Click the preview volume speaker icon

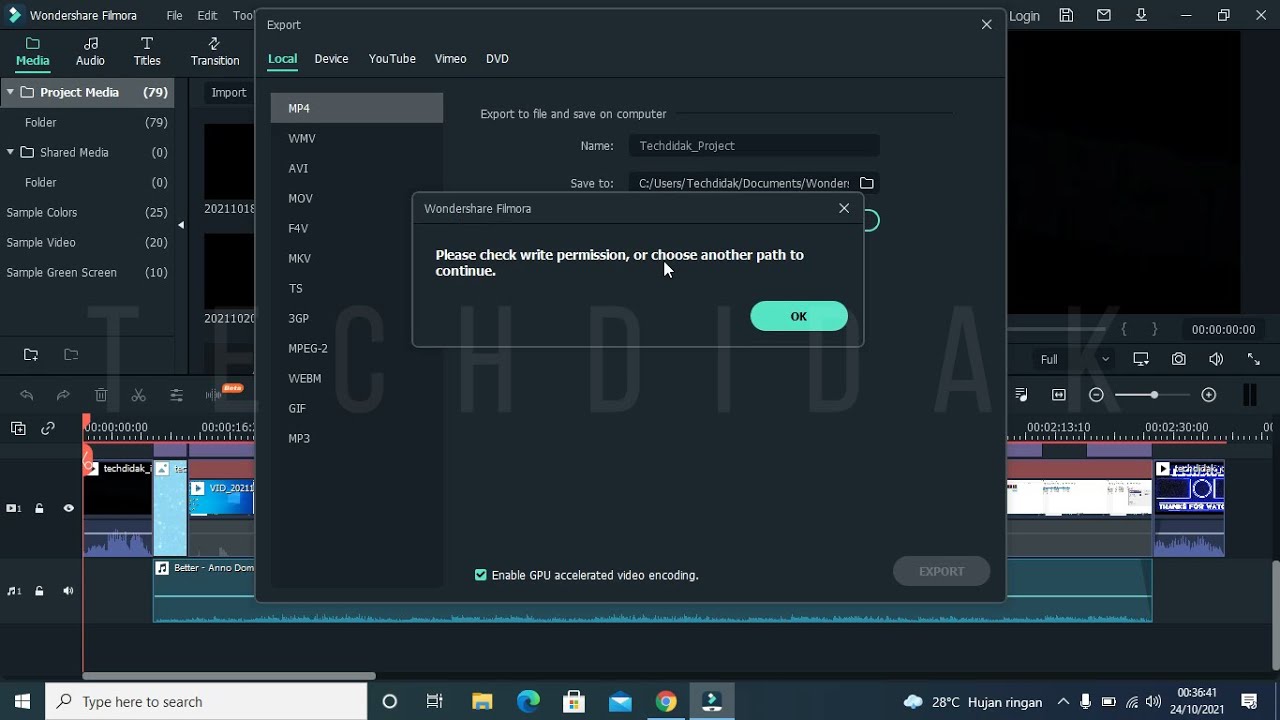pos(1216,359)
